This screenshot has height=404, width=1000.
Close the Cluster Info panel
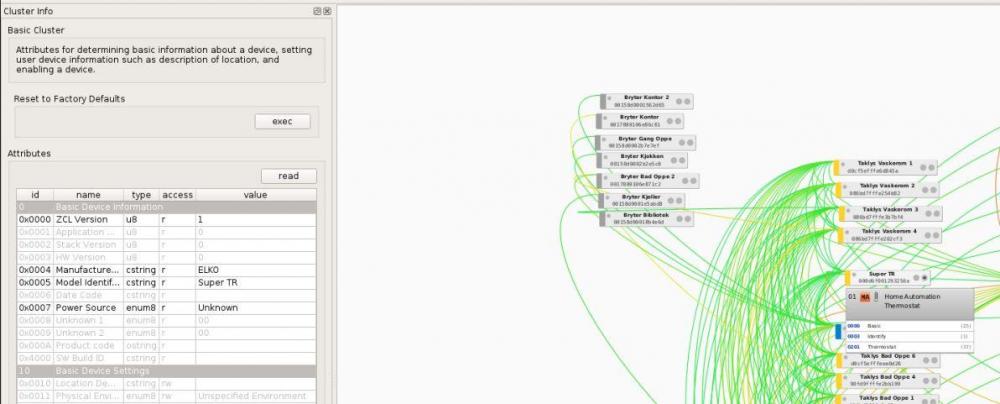pyautogui.click(x=326, y=10)
